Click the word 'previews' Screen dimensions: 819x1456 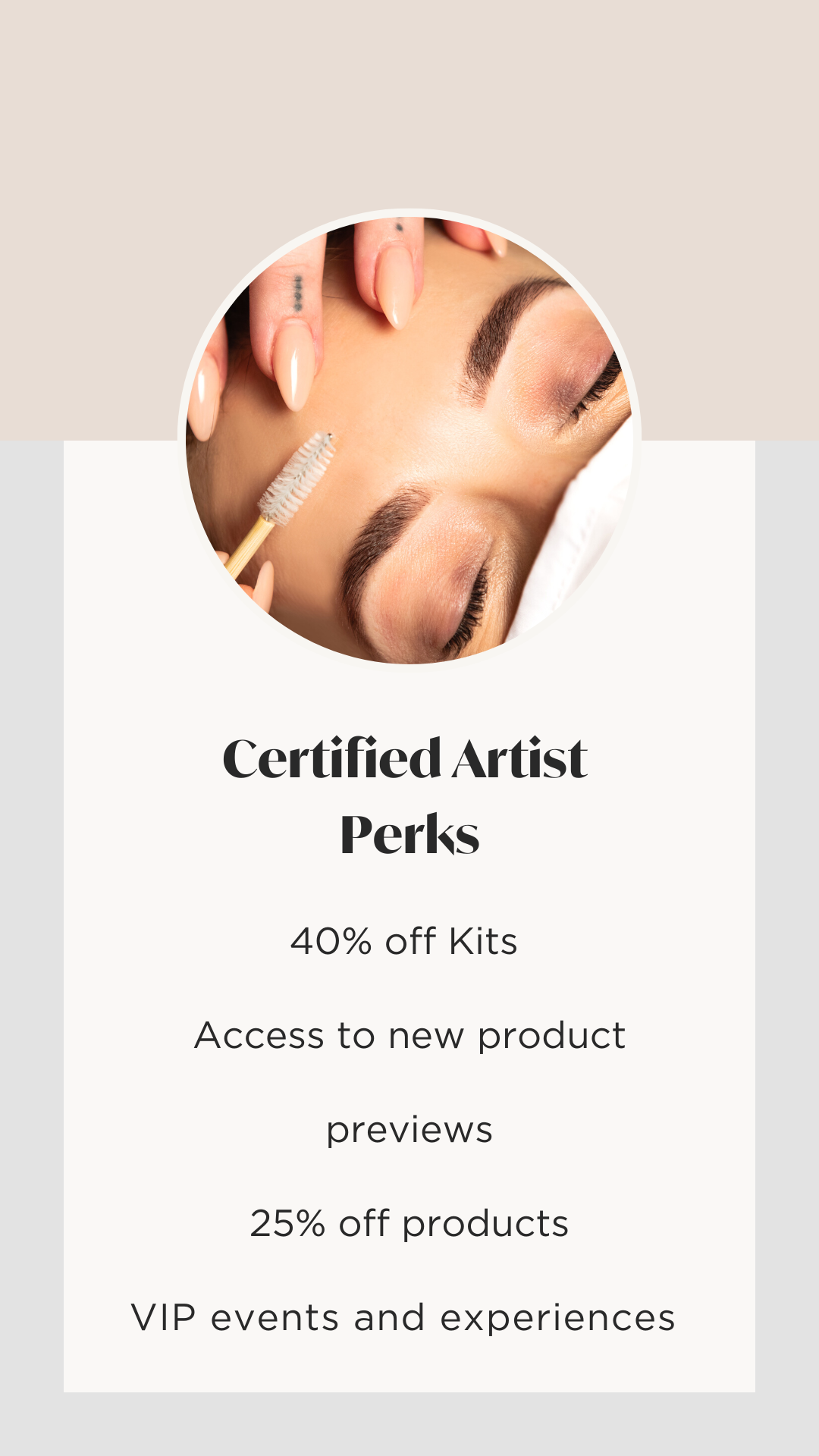point(409,1131)
